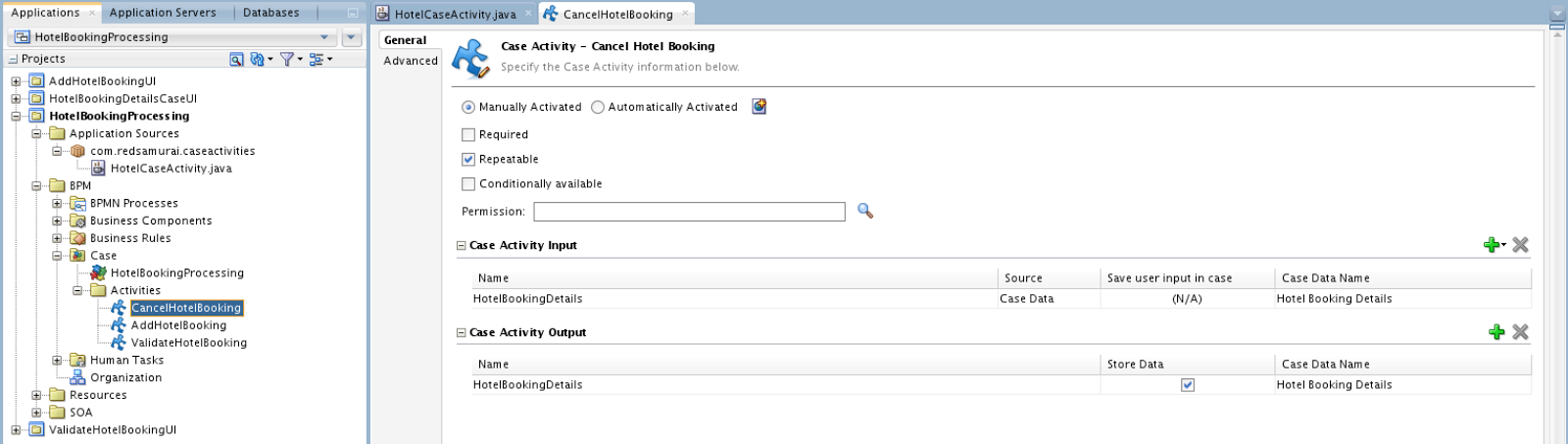Click the search projects icon in Projects toolbar

coord(236,59)
